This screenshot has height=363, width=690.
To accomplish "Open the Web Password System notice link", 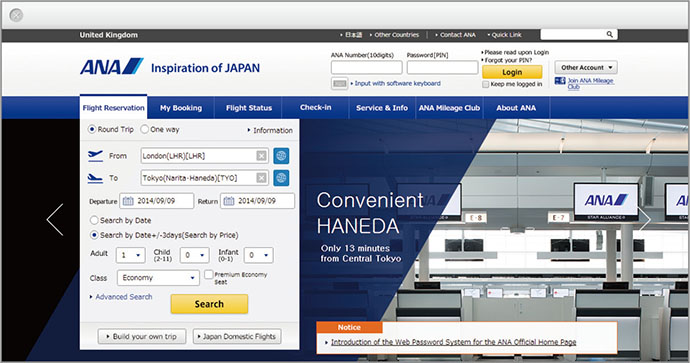I will pos(453,342).
